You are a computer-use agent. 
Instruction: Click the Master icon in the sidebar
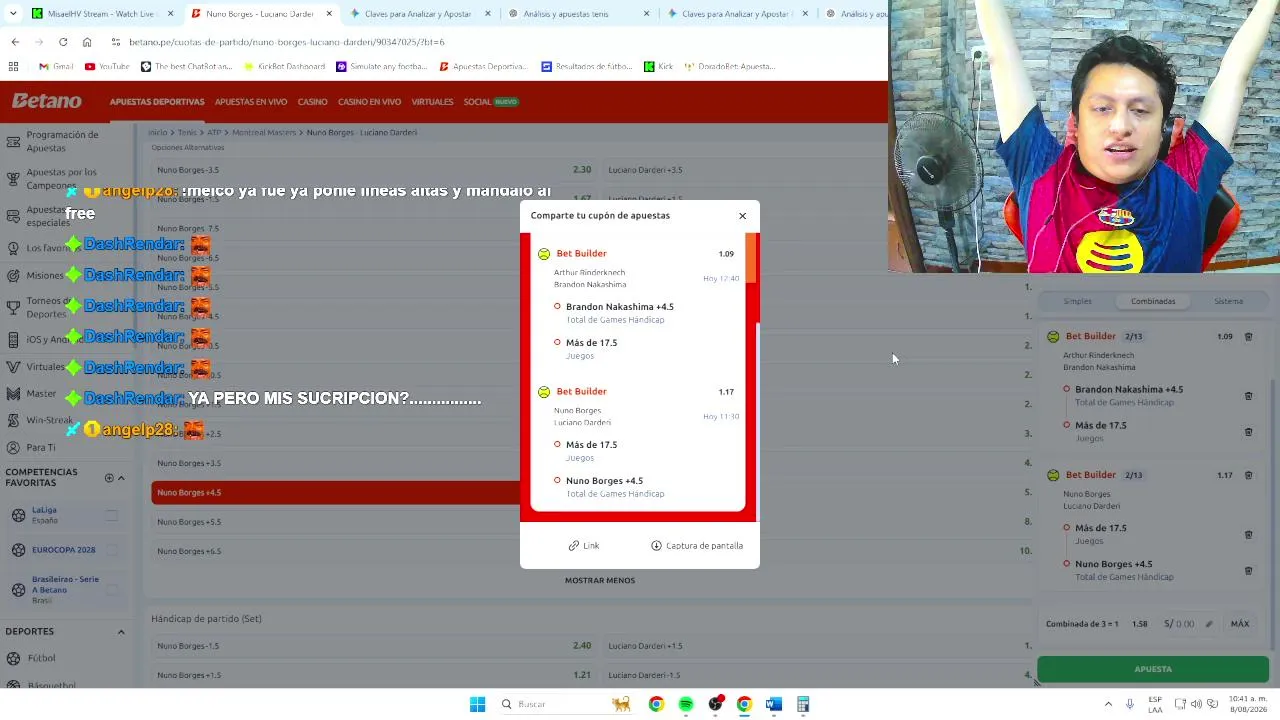click(13, 394)
